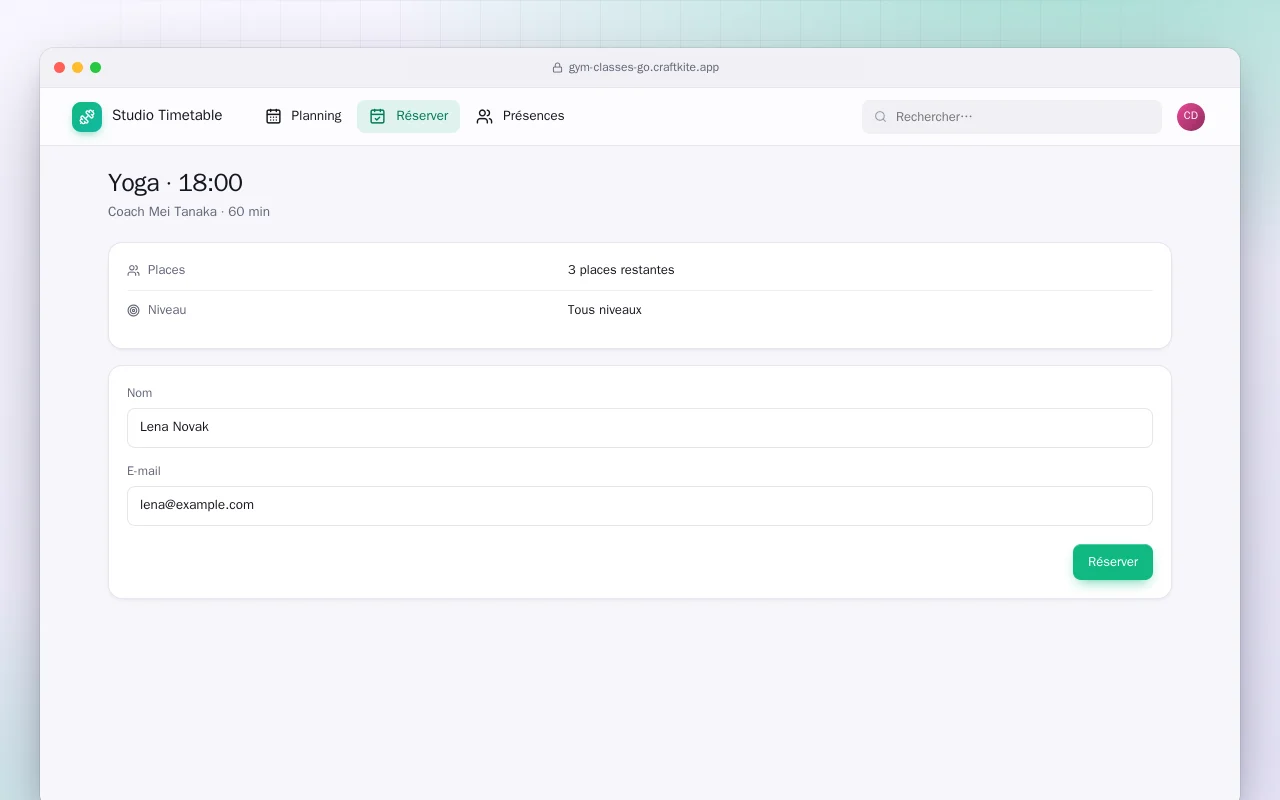This screenshot has width=1280, height=800.
Task: Open the Planning tab
Action: [x=303, y=116]
